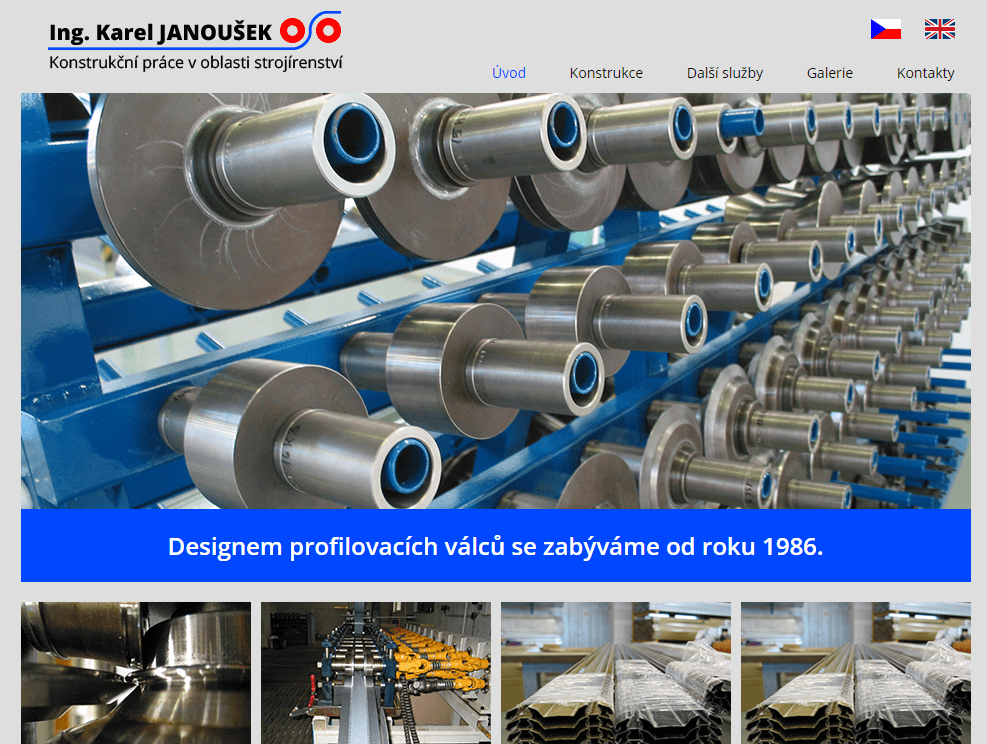Open the fourth thumbnail of wrapped profiles
The image size is (987, 744).
tap(855, 673)
